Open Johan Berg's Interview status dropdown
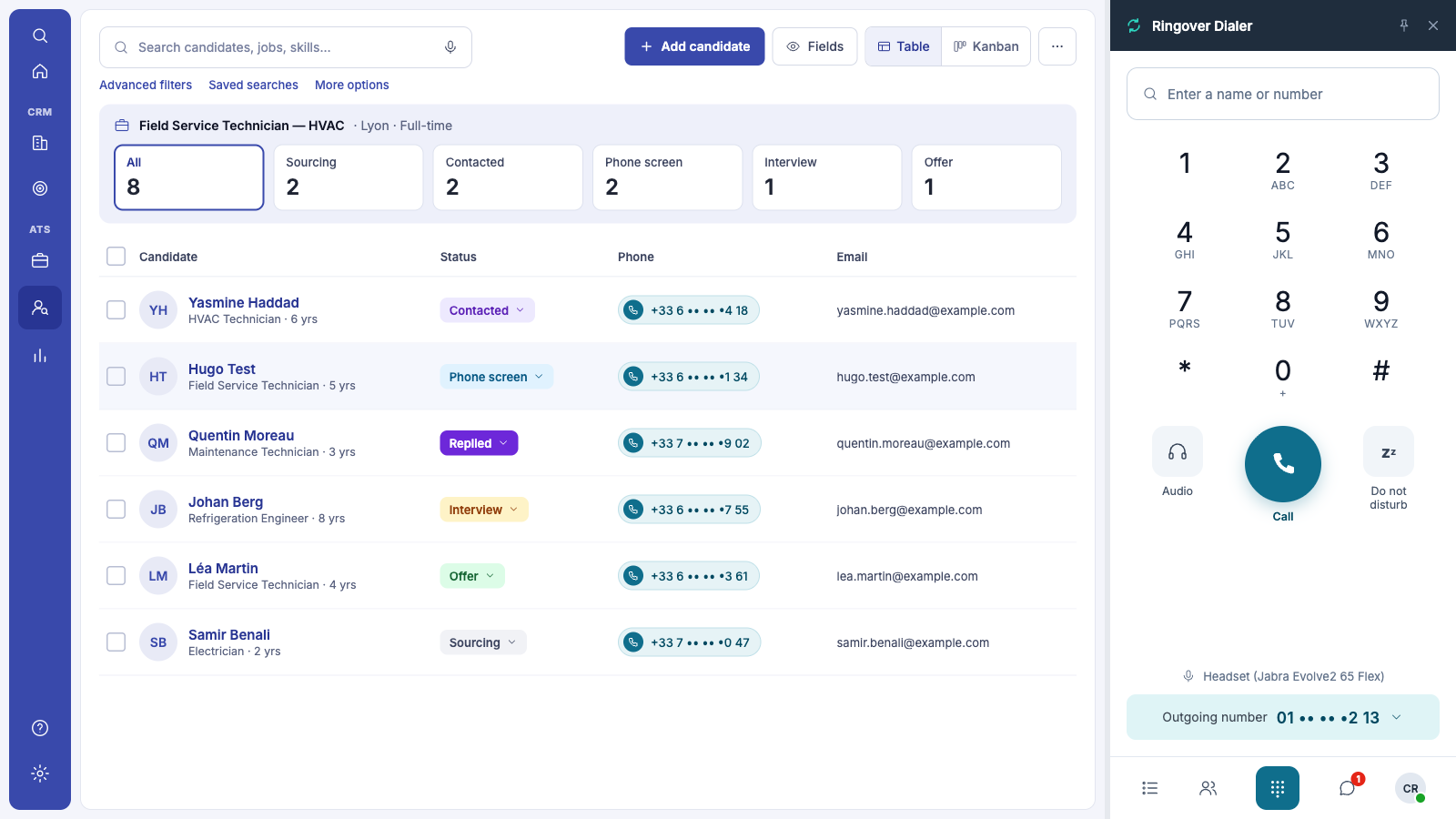The width and height of the screenshot is (1456, 819). pyautogui.click(x=483, y=510)
